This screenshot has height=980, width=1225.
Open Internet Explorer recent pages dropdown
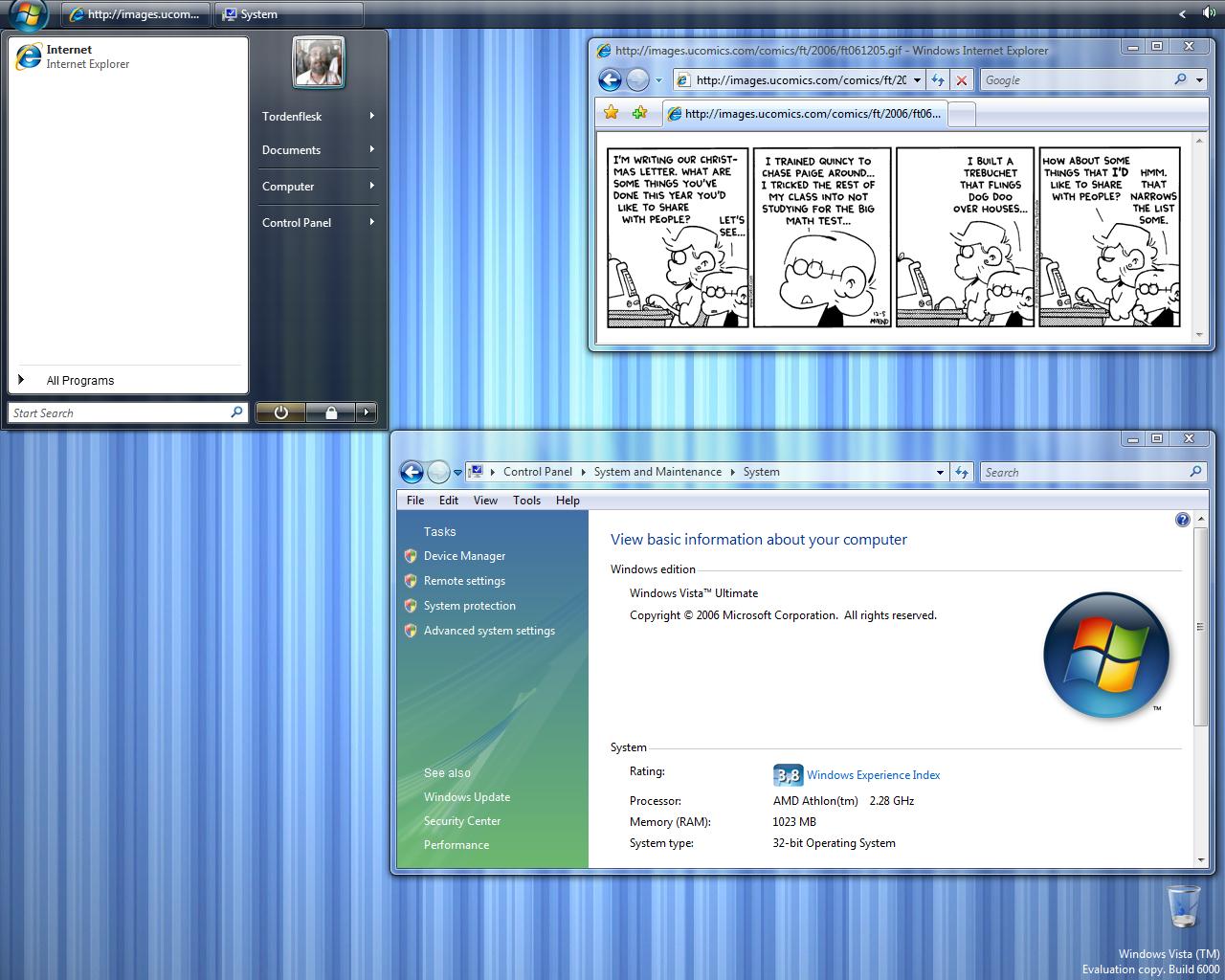658,80
